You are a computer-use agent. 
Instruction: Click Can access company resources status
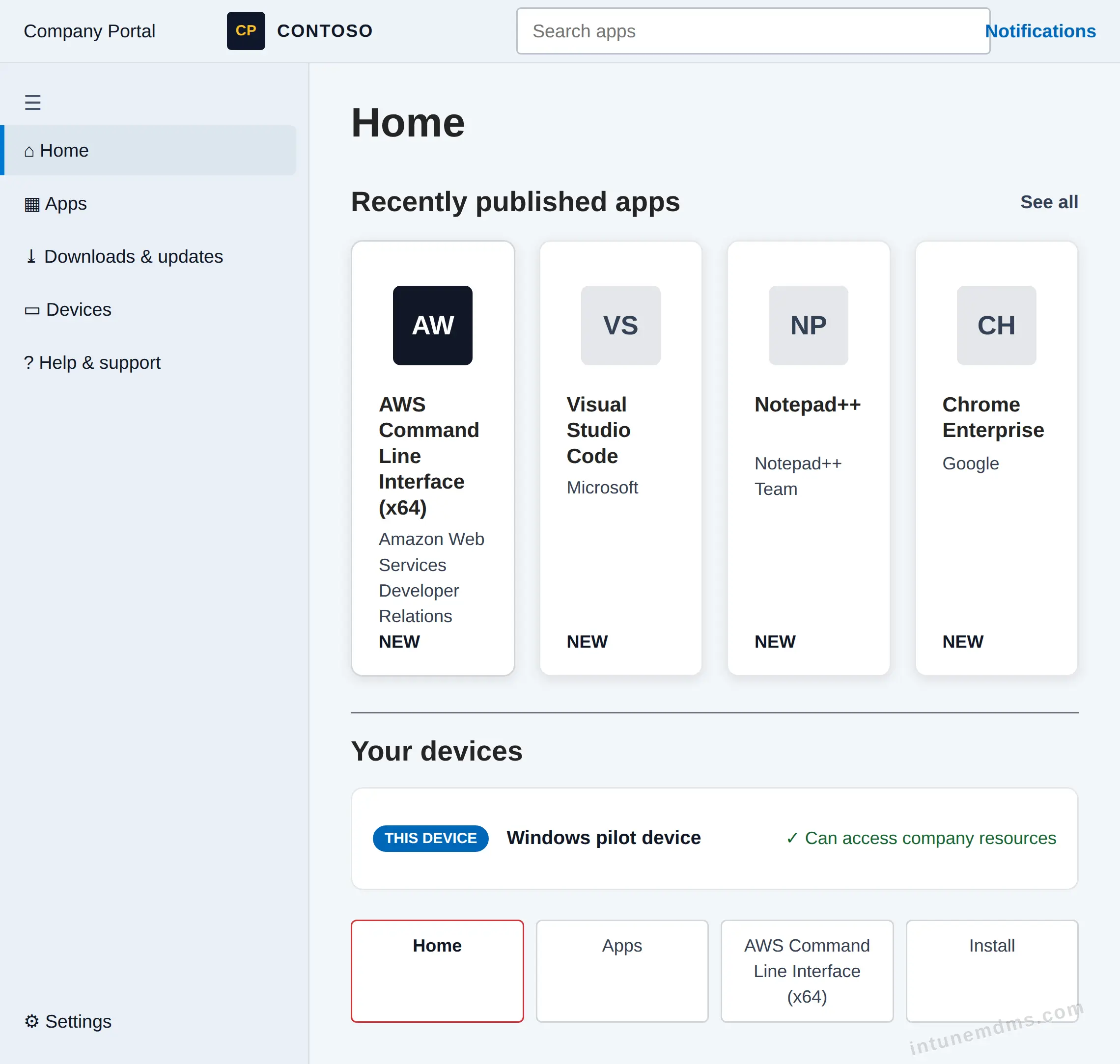[921, 838]
